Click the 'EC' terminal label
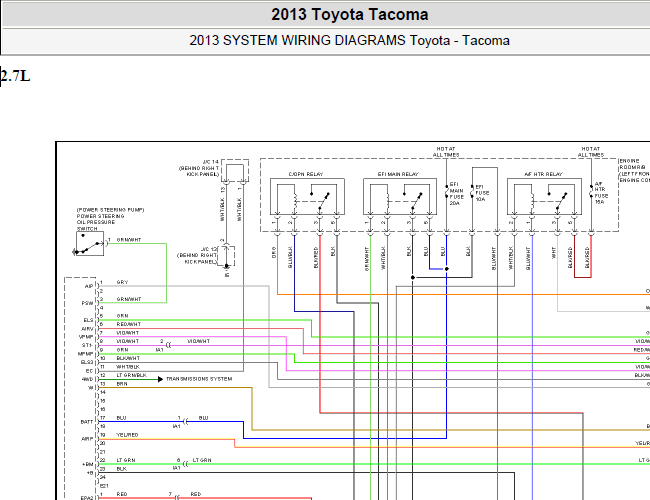This screenshot has width=650, height=500. pos(89,371)
